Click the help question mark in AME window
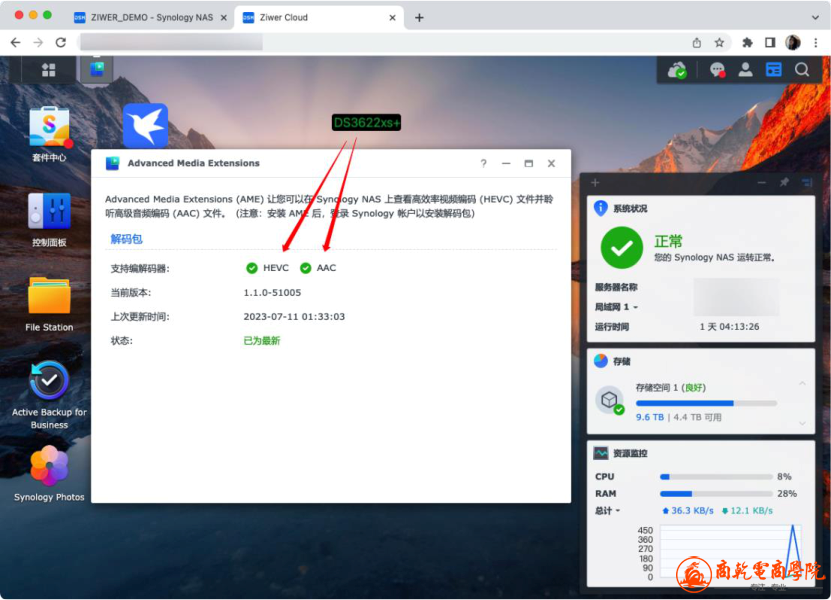The height and width of the screenshot is (600, 831). [x=483, y=163]
